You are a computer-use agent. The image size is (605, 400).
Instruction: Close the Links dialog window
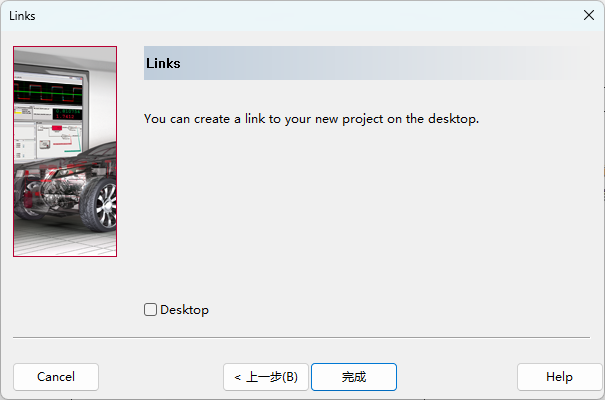588,15
